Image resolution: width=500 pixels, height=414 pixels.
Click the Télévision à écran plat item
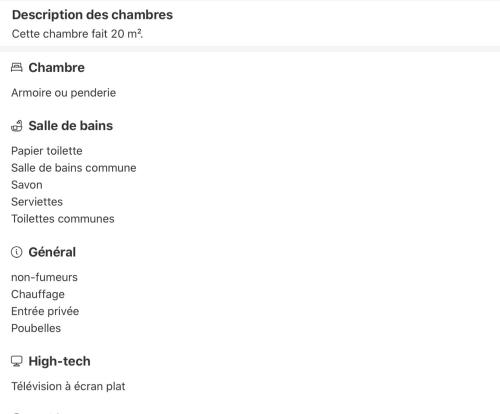68,386
